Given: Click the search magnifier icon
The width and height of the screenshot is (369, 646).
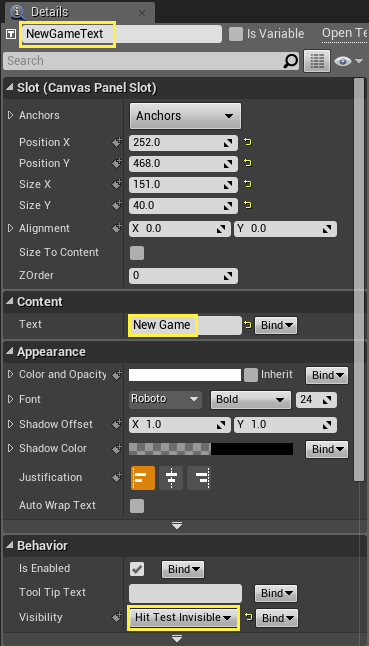Looking at the screenshot, I should (x=291, y=61).
